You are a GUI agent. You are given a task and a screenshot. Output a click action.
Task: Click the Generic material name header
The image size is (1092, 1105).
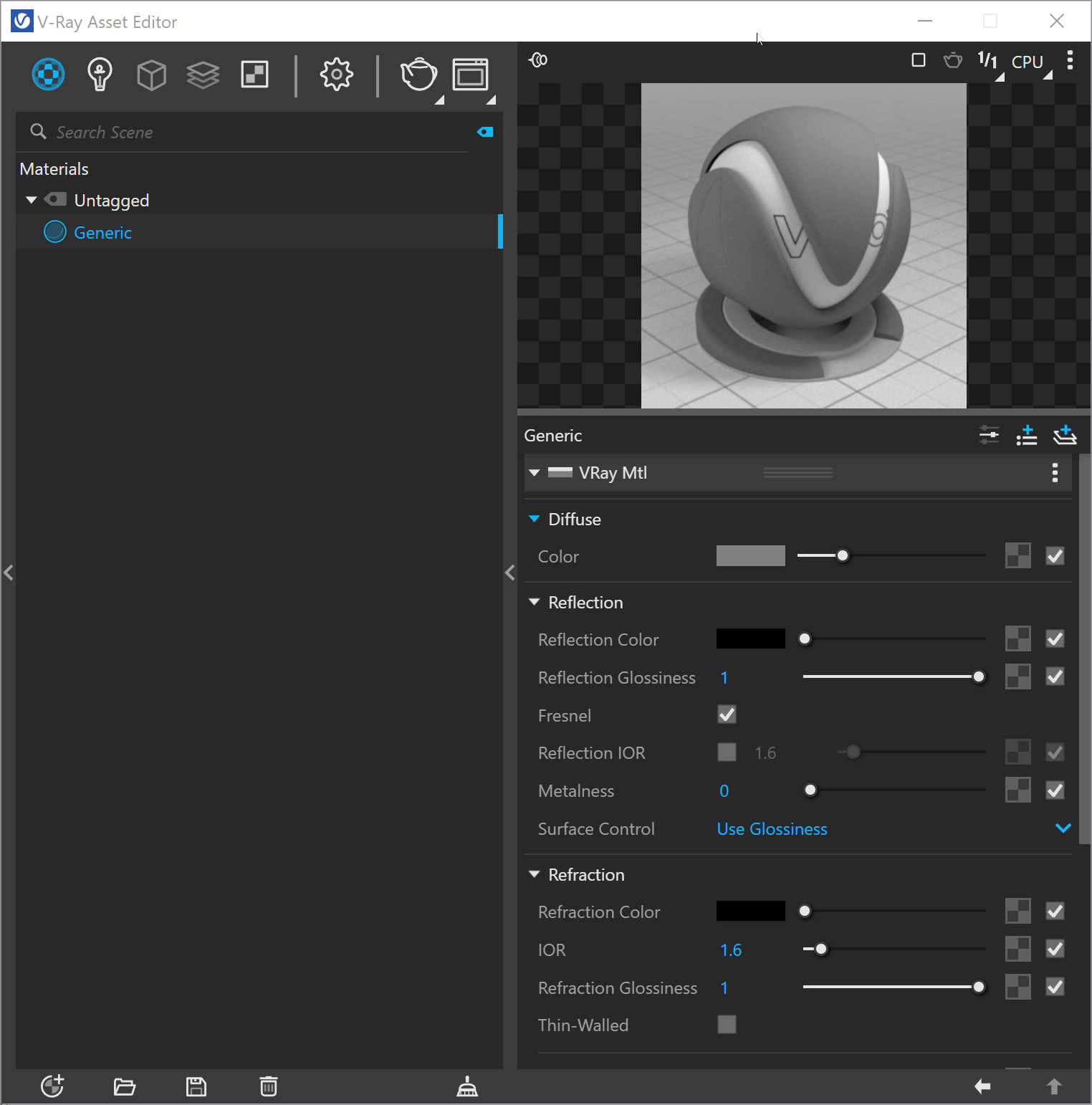coord(553,436)
